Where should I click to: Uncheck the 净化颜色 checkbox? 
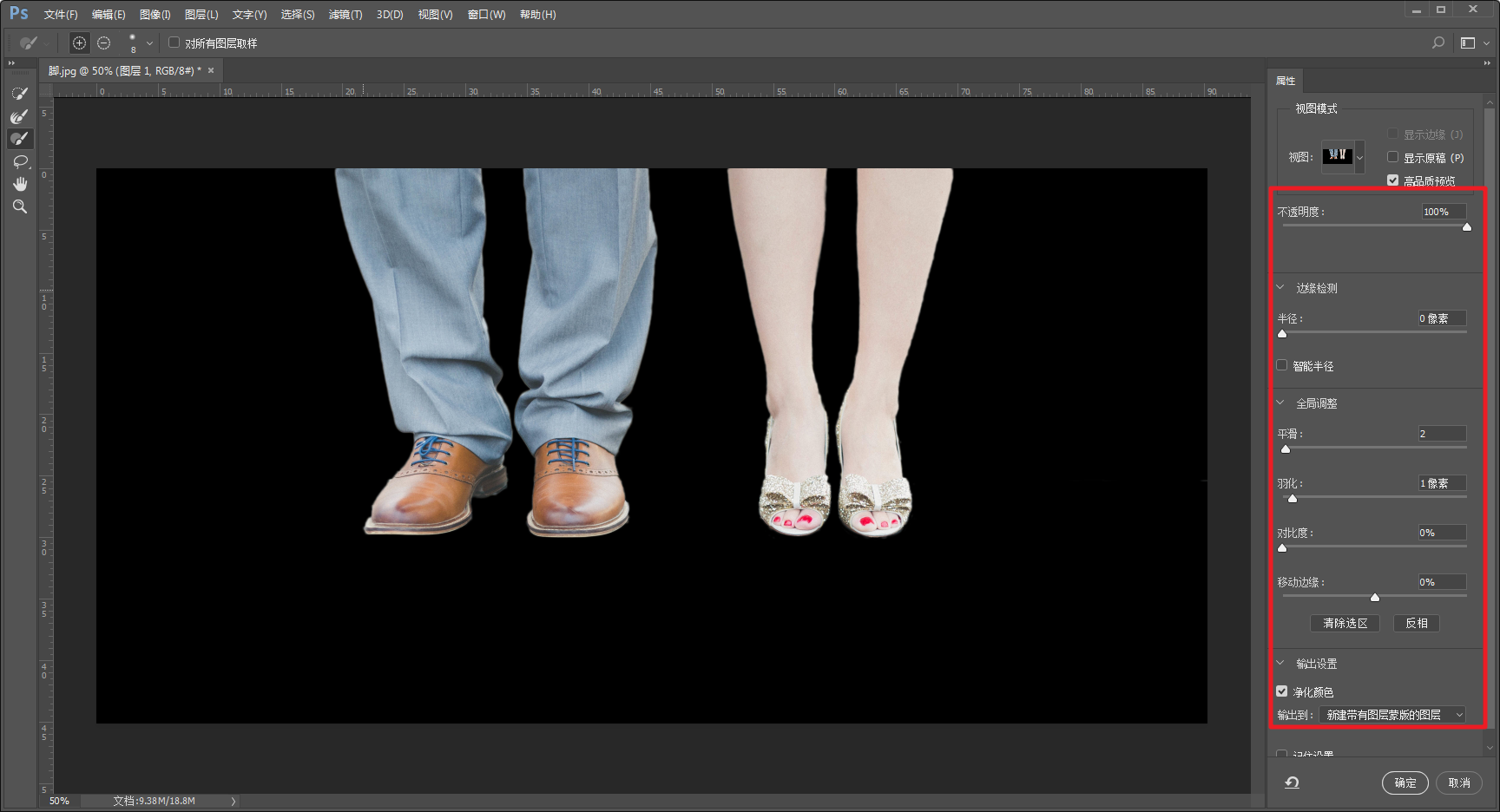(1282, 691)
